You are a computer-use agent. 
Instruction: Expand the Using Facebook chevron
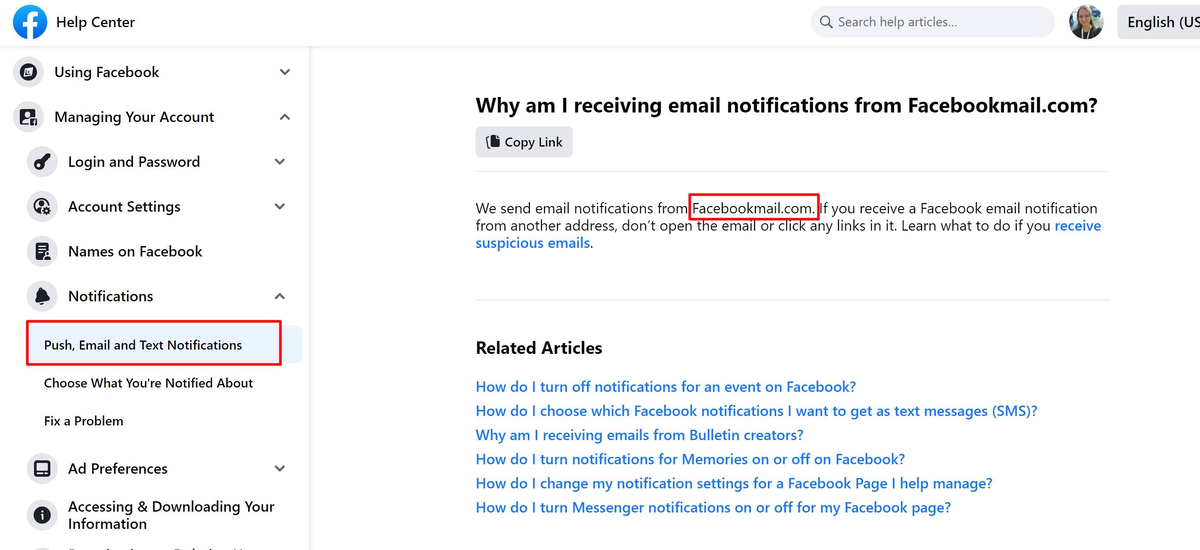click(x=285, y=72)
